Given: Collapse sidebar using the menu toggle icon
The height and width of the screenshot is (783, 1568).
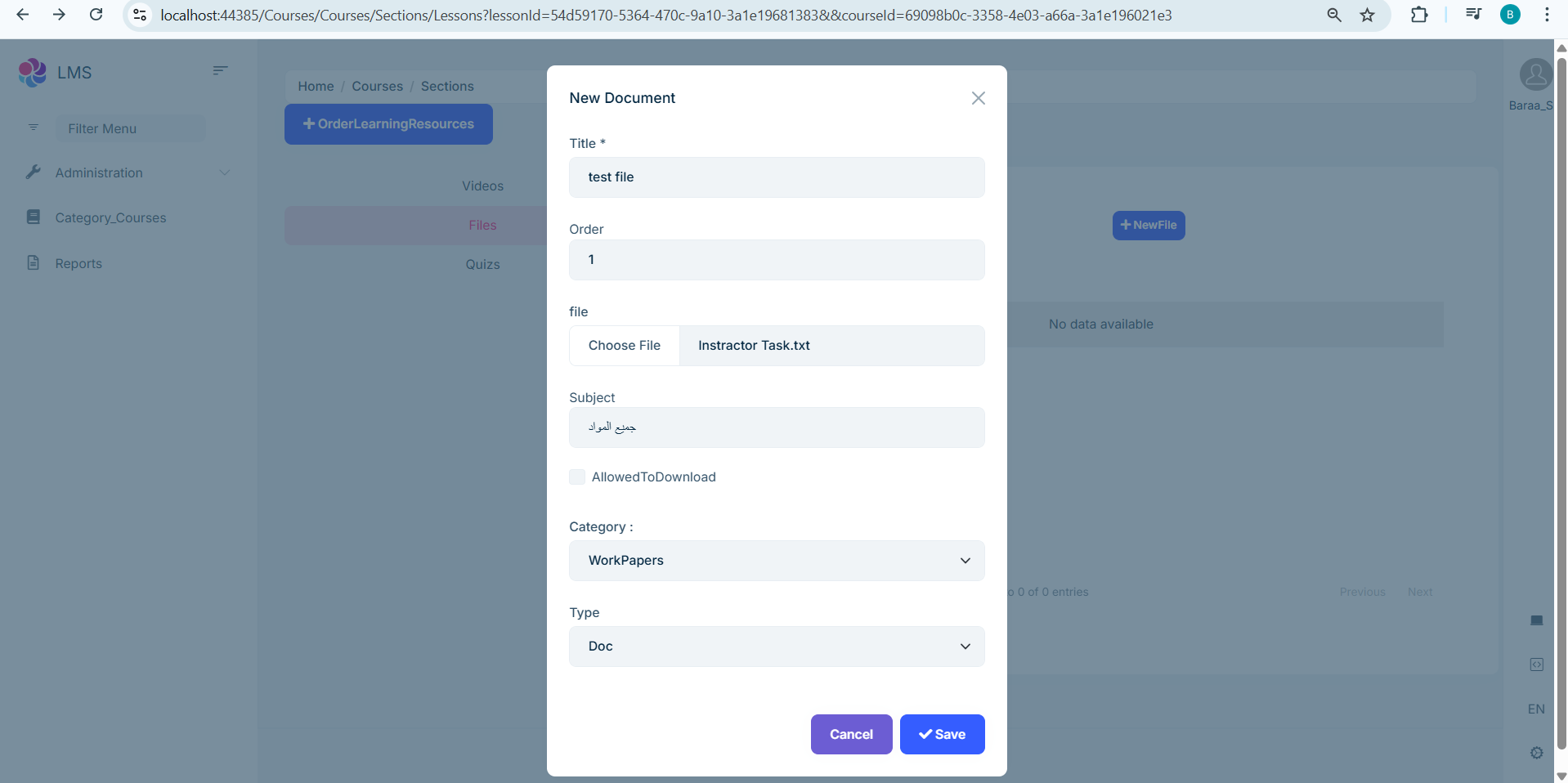Looking at the screenshot, I should (x=220, y=71).
